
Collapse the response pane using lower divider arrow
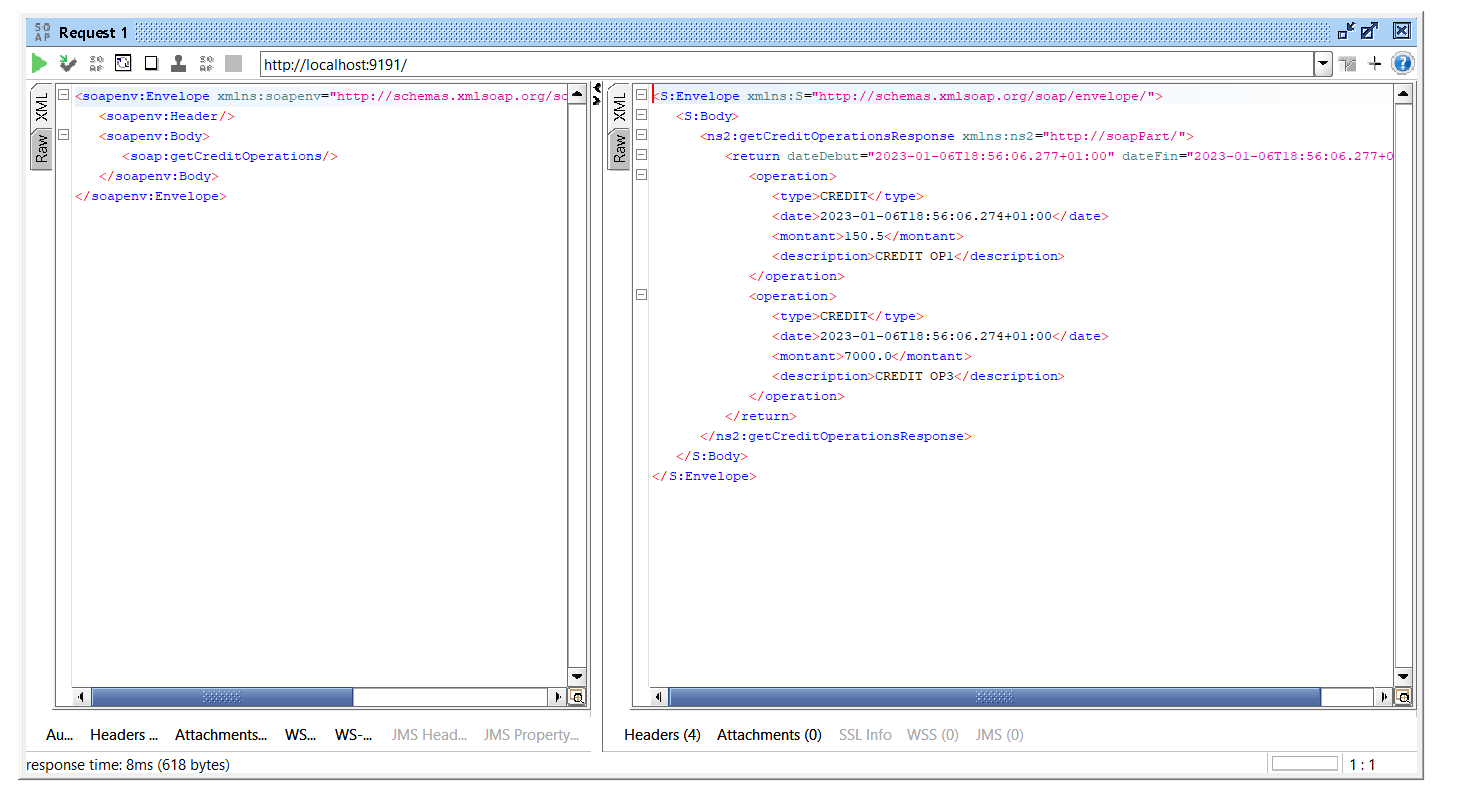598,101
